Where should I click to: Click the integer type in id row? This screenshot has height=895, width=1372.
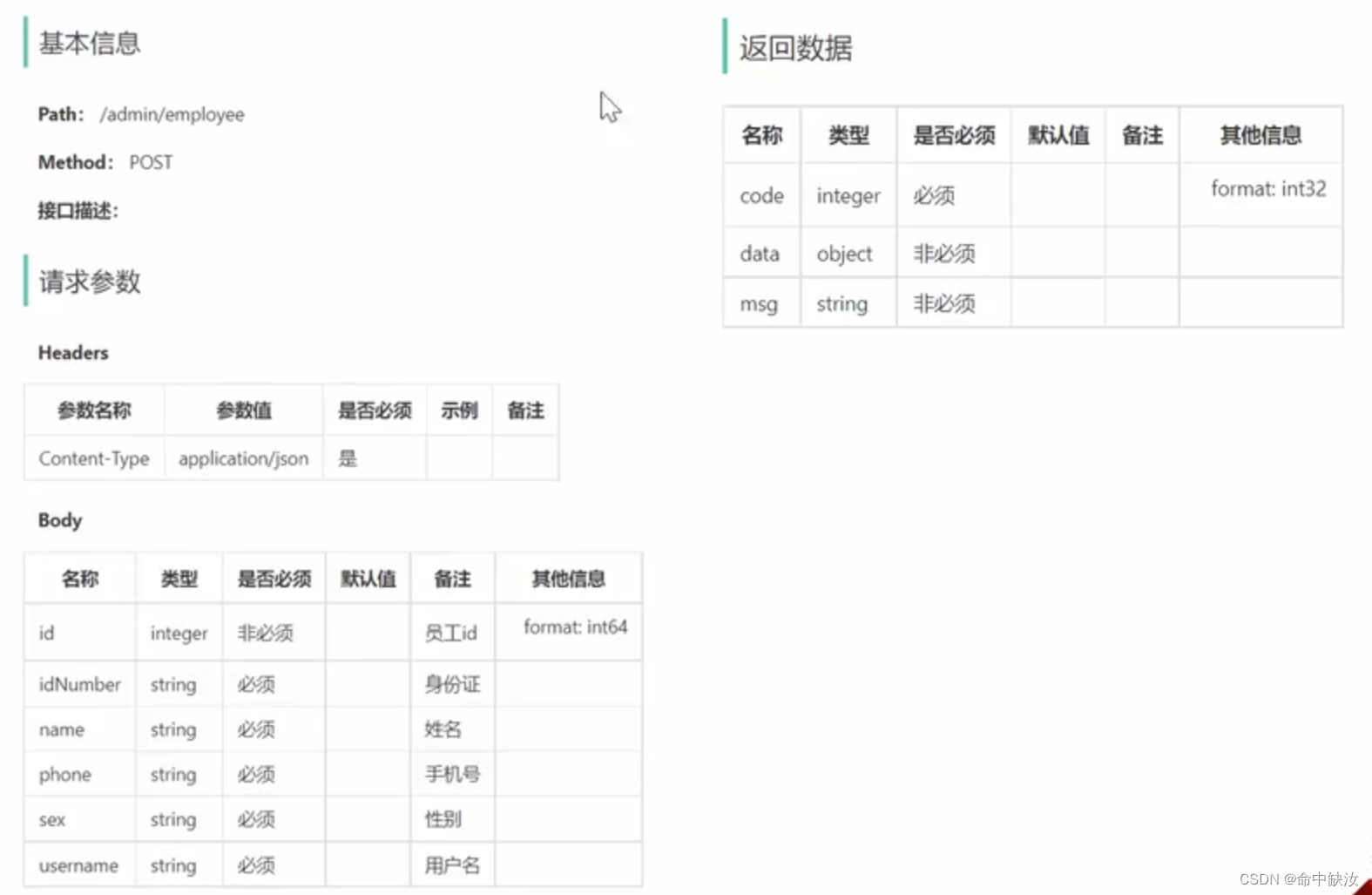[179, 634]
